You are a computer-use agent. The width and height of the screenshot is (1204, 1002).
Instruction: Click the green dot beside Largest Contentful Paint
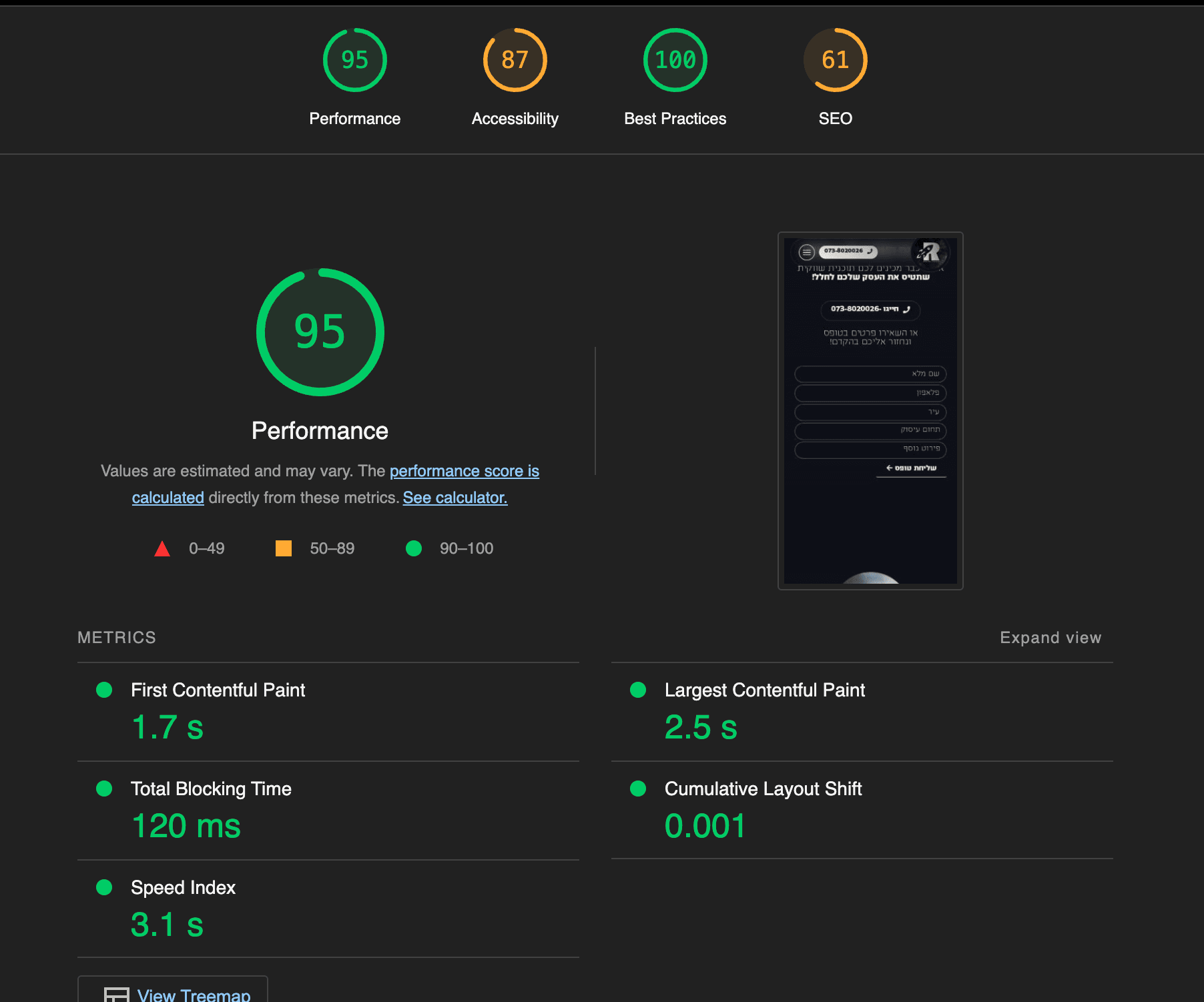[638, 690]
